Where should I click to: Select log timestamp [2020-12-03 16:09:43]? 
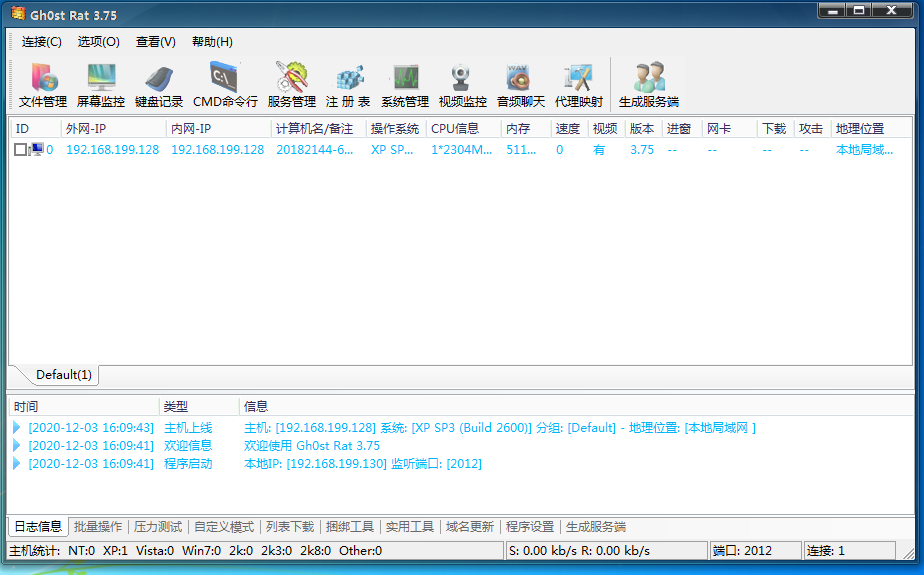[x=91, y=428]
